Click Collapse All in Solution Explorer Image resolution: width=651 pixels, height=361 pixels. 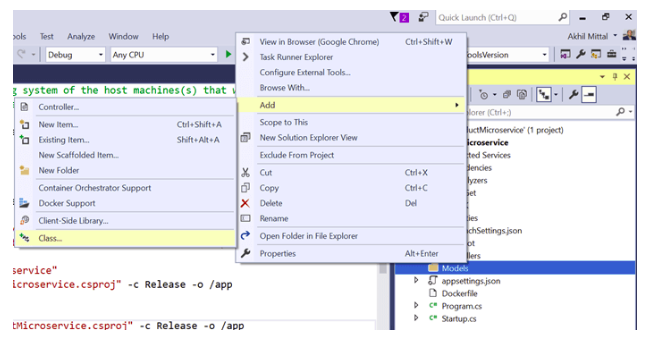(x=507, y=95)
